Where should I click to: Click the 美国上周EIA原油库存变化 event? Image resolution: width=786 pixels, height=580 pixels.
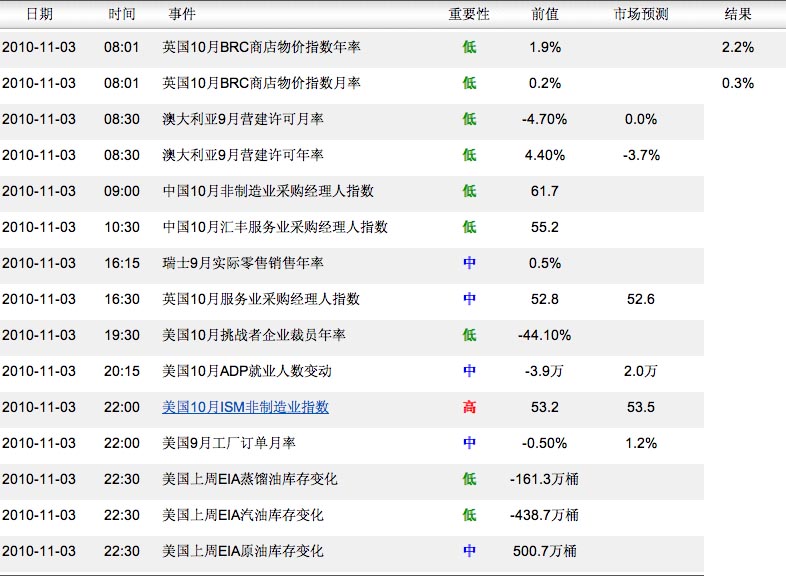(x=250, y=551)
